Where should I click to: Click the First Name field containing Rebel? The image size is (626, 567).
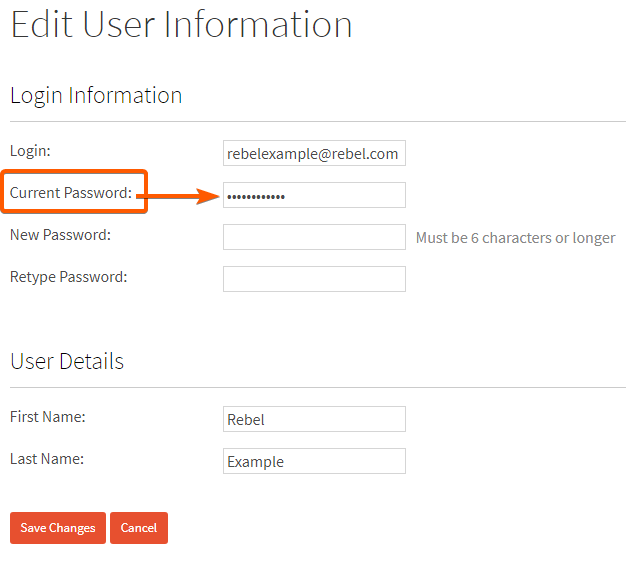[314, 419]
